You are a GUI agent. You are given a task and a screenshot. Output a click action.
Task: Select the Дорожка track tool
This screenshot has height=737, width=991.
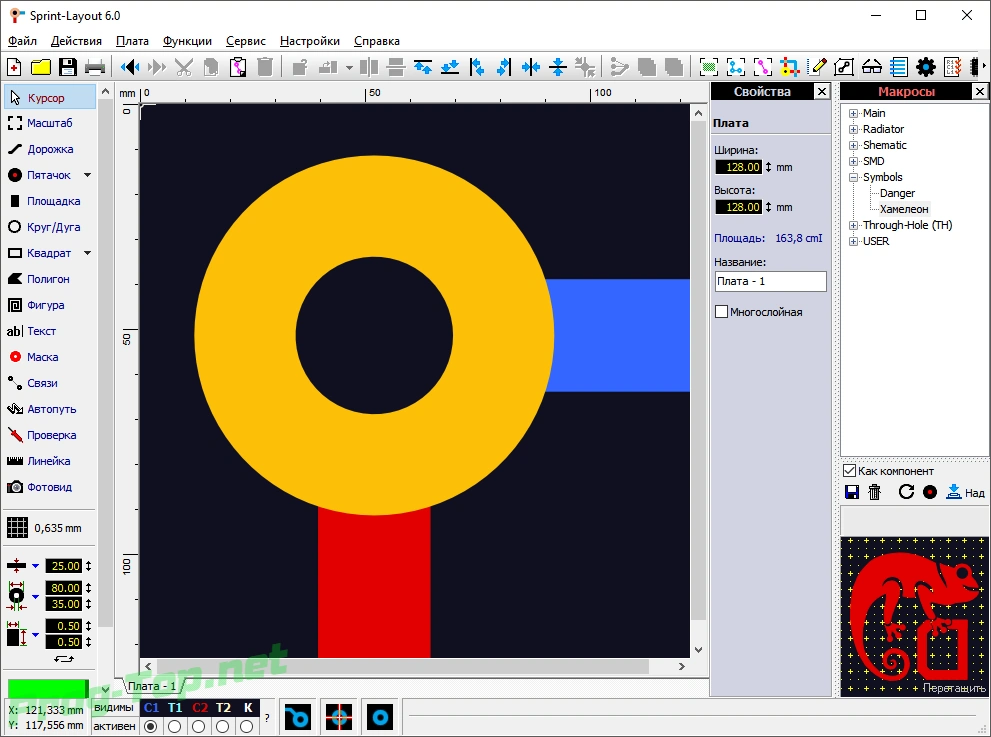pos(50,149)
